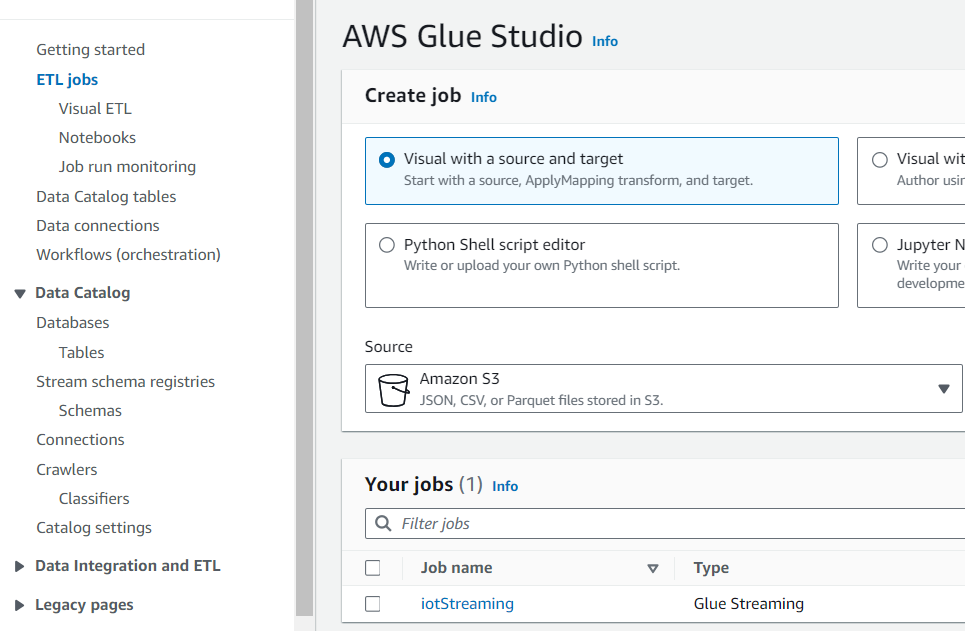965x631 pixels.
Task: Collapse the Data Catalog section
Action: click(x=19, y=294)
